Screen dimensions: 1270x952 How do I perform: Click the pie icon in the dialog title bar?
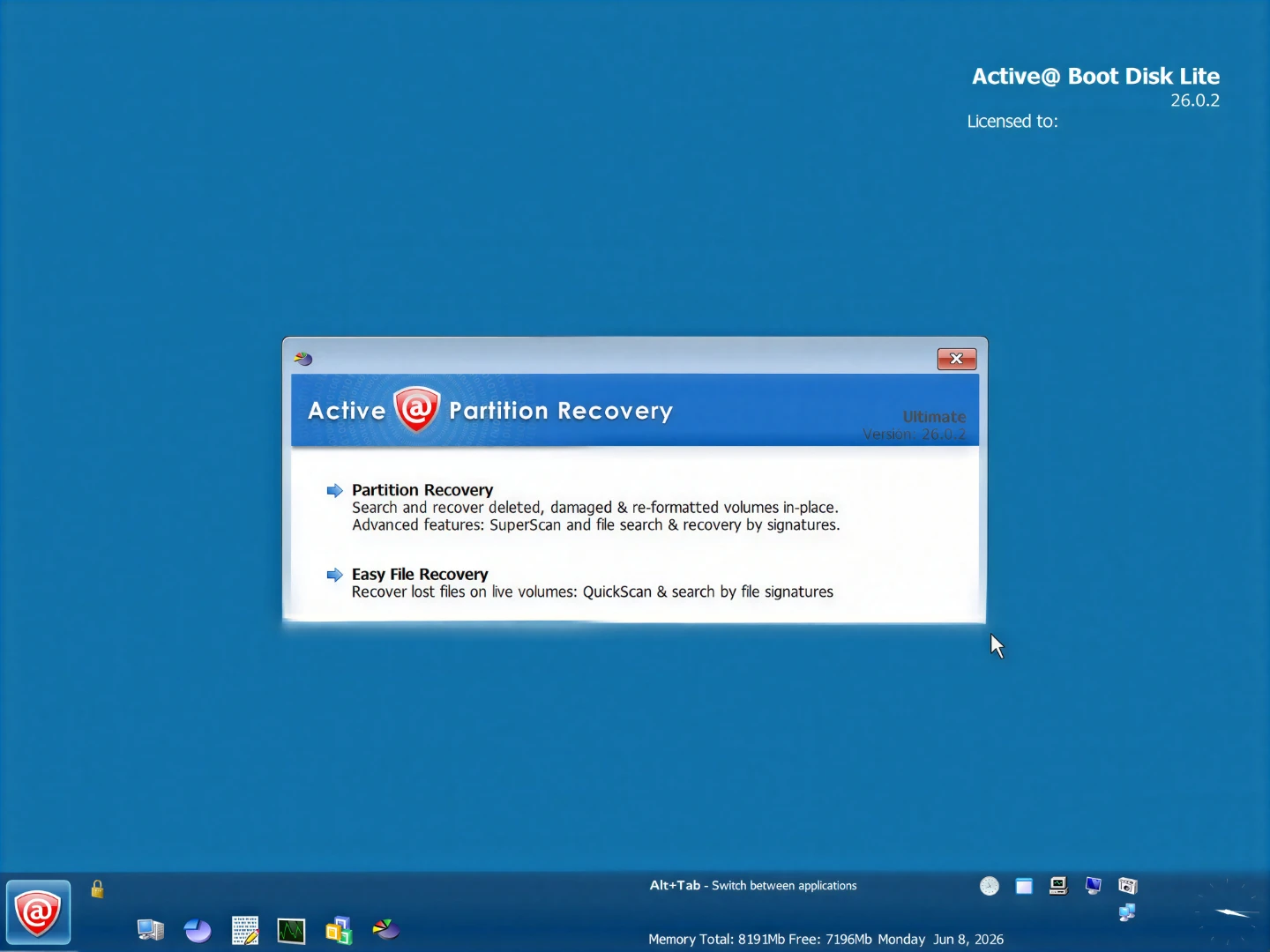(303, 359)
